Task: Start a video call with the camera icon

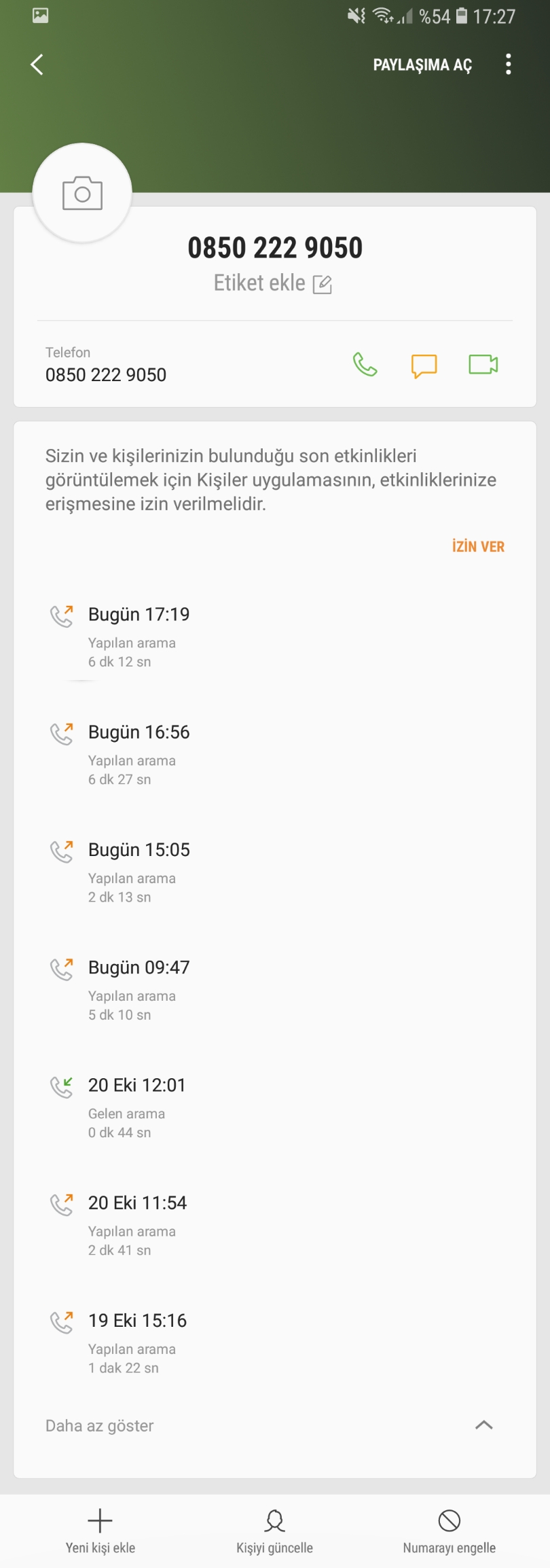Action: pyautogui.click(x=483, y=365)
